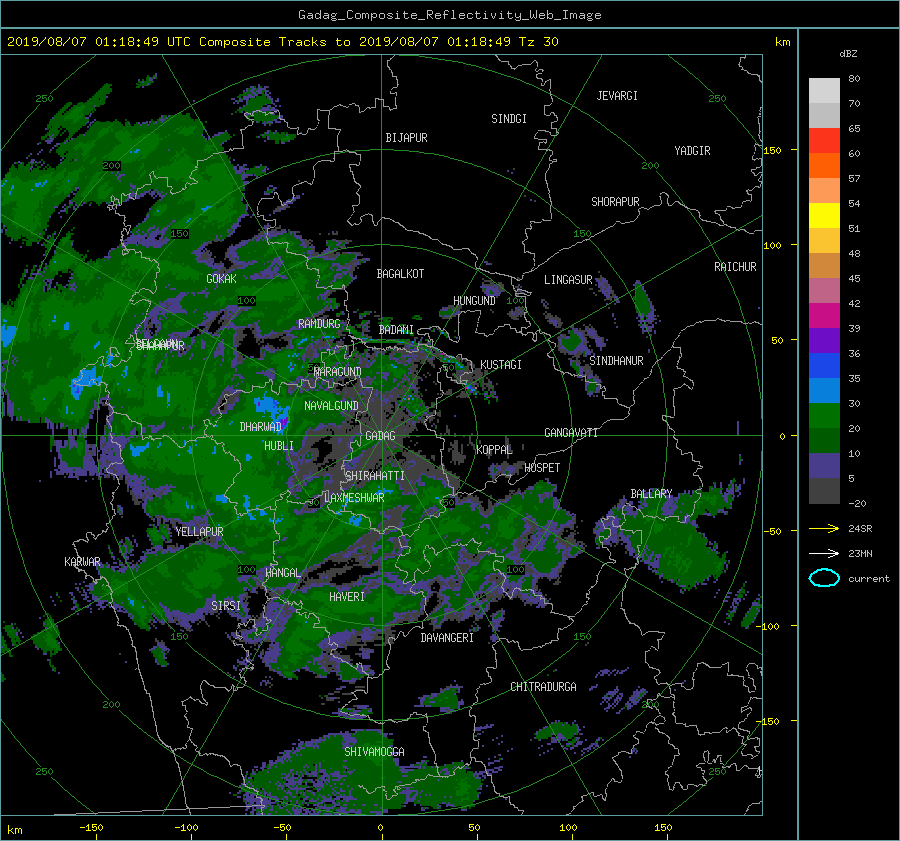Screen dimensions: 900x841
Task: Select the light gray 70-80 dBZ swatch
Action: [x=824, y=91]
